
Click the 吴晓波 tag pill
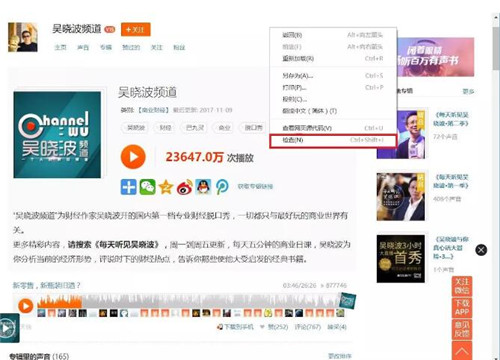[136, 127]
